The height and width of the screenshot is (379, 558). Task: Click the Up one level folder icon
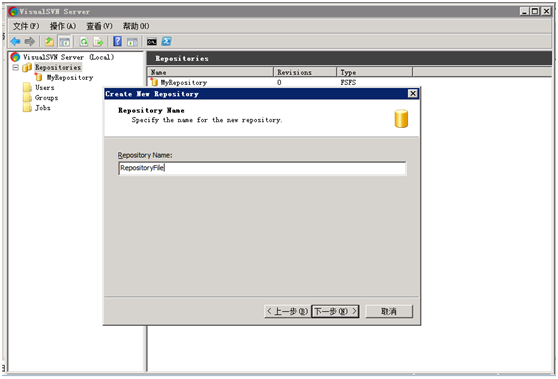(x=49, y=42)
